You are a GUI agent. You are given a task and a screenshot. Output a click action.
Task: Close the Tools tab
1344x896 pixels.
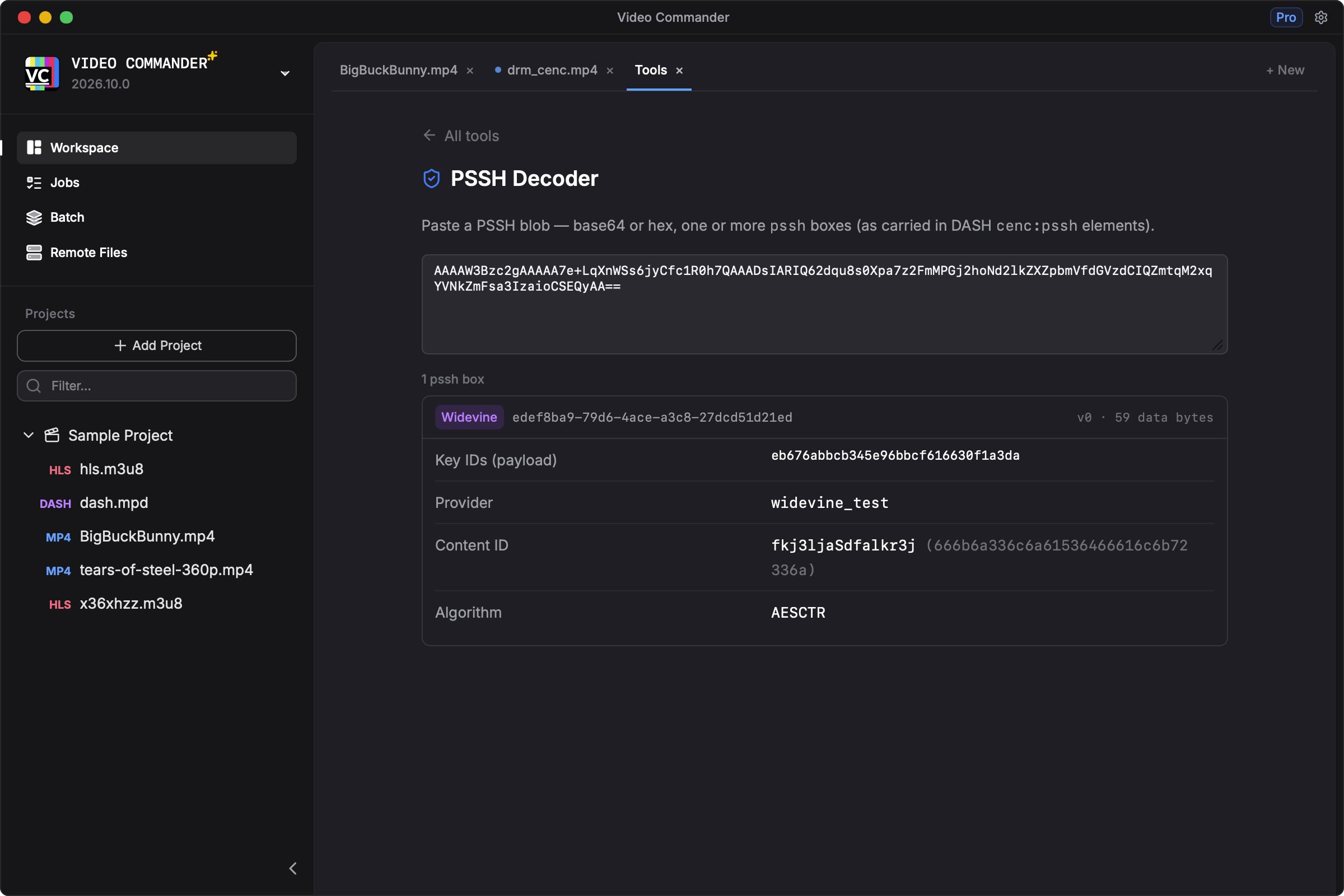click(679, 71)
